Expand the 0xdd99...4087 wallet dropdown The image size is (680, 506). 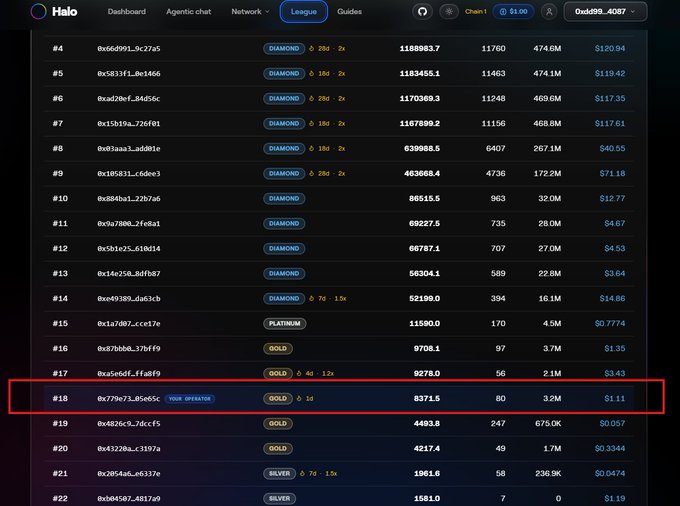[x=605, y=12]
